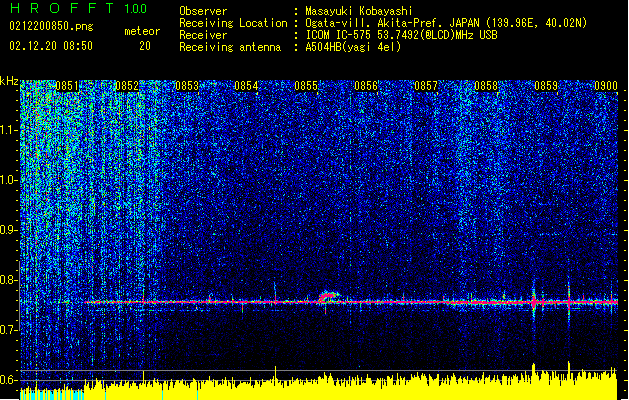This screenshot has height=400, width=629.
Task: Click the 0855 time marker
Action: 306,86
